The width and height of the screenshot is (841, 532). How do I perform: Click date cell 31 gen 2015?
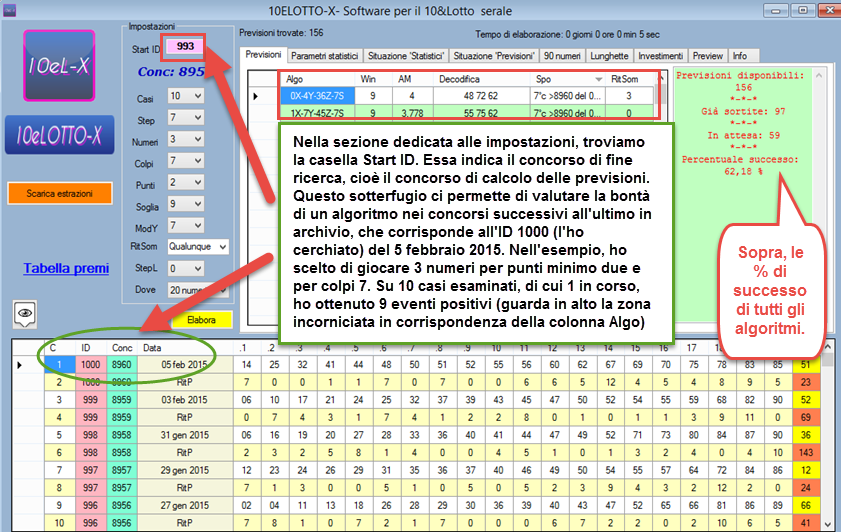tap(185, 435)
